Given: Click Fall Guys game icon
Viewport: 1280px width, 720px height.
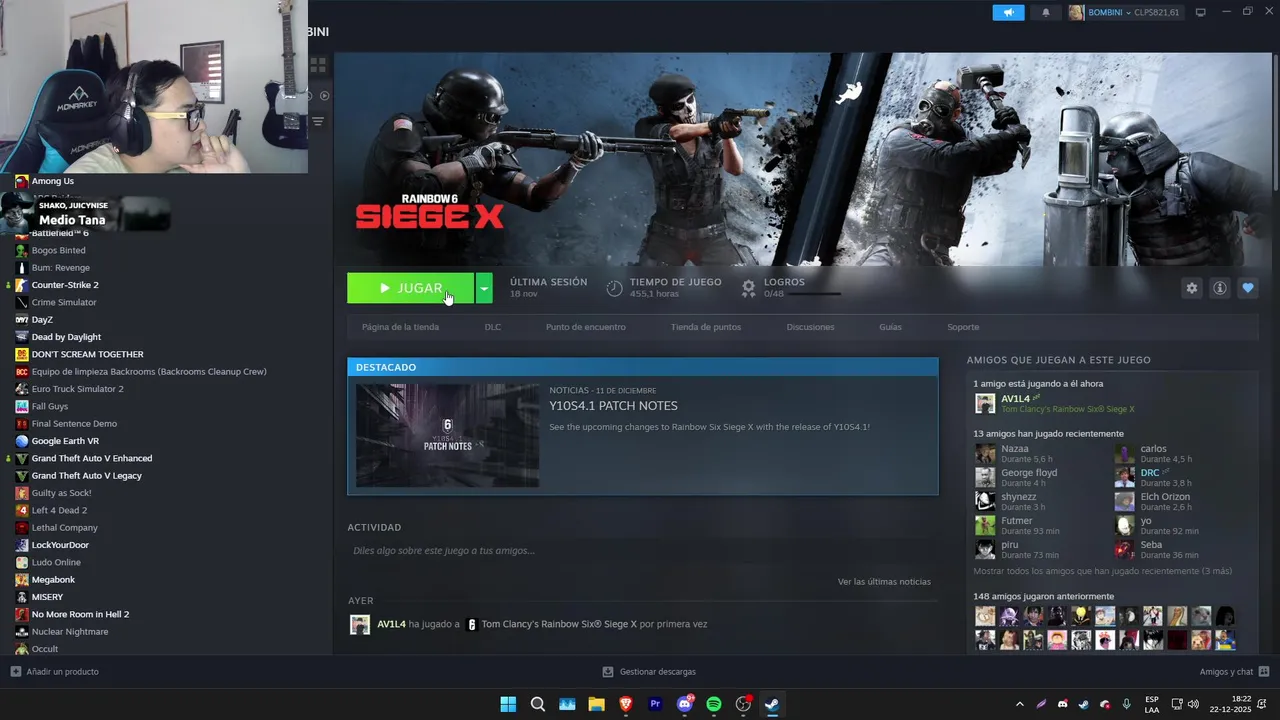Looking at the screenshot, I should pyautogui.click(x=22, y=406).
